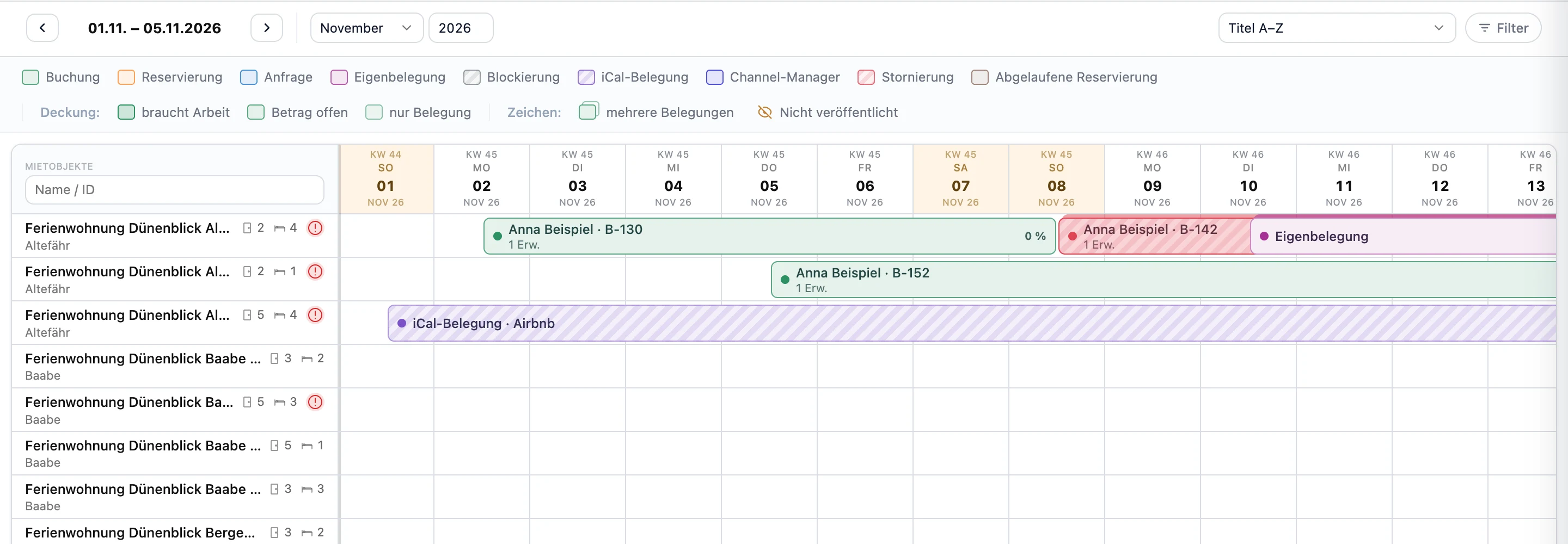Select Sunday 01 Nov day header
Screen dimensions: 1568x544
[x=386, y=178]
